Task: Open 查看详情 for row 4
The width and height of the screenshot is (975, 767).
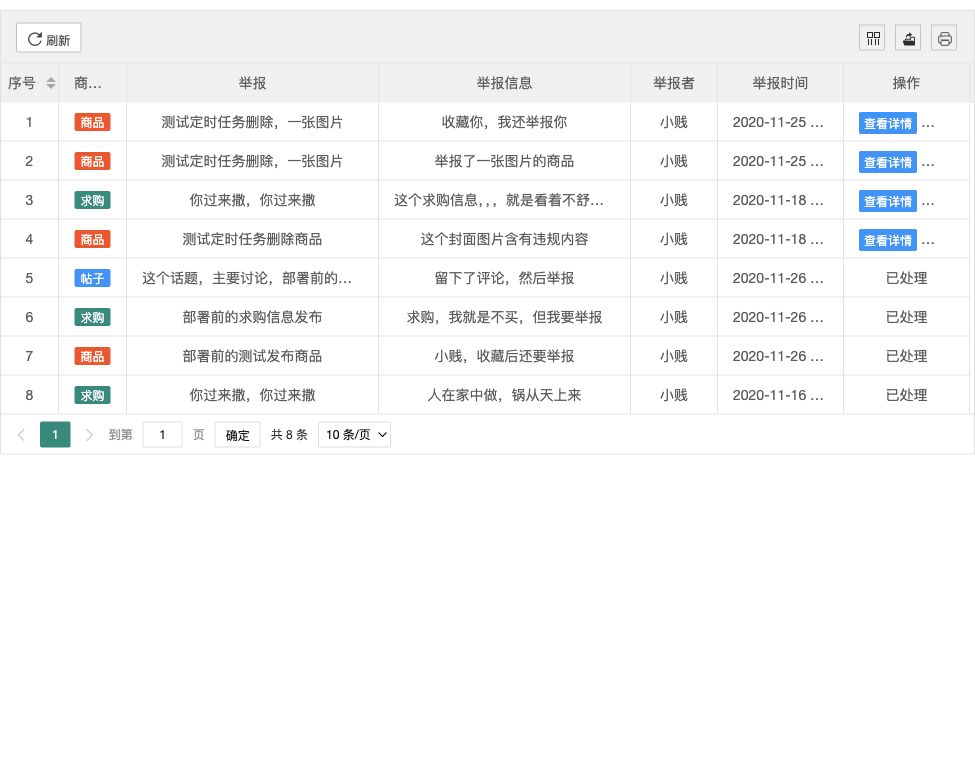Action: click(x=887, y=240)
